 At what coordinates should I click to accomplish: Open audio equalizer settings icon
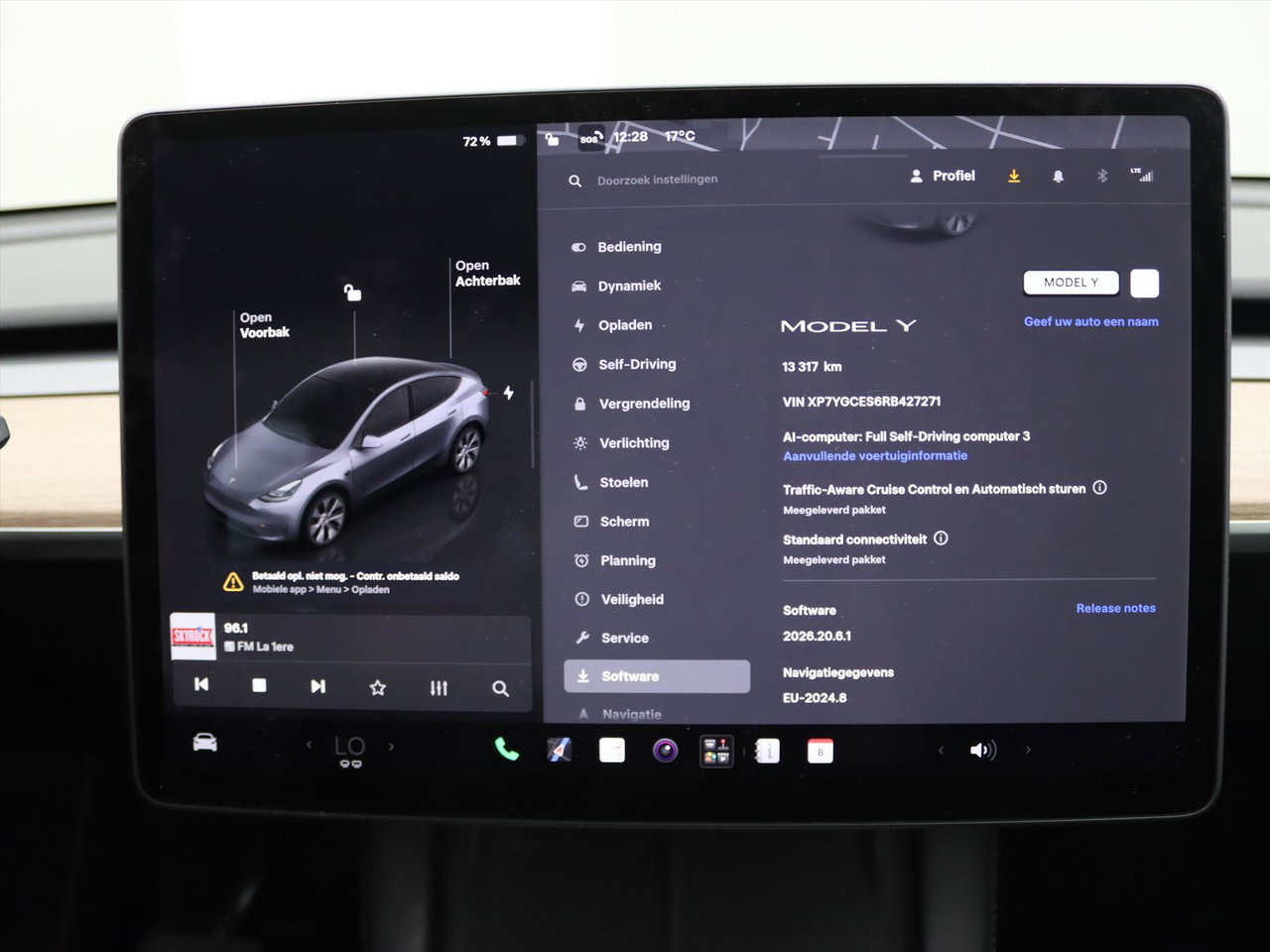tap(439, 687)
